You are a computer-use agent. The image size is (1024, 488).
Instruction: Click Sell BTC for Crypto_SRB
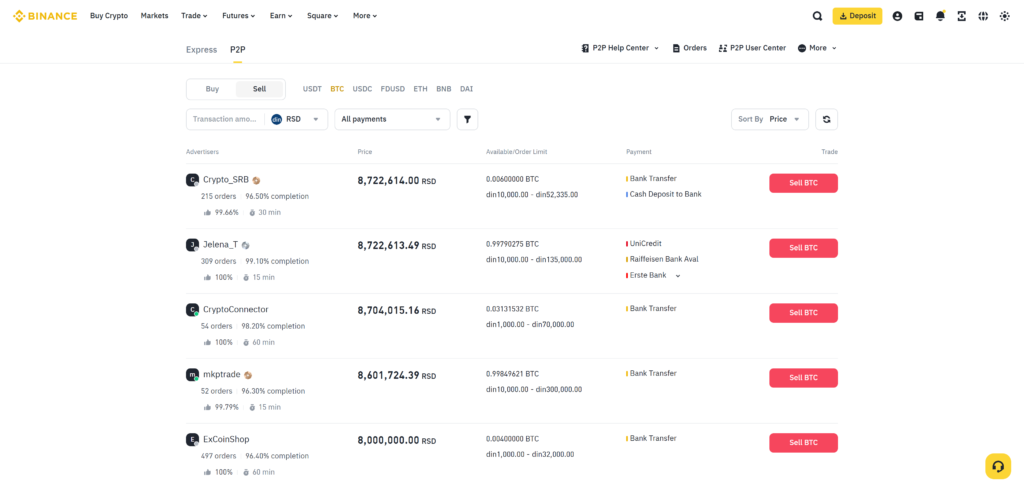tap(803, 183)
